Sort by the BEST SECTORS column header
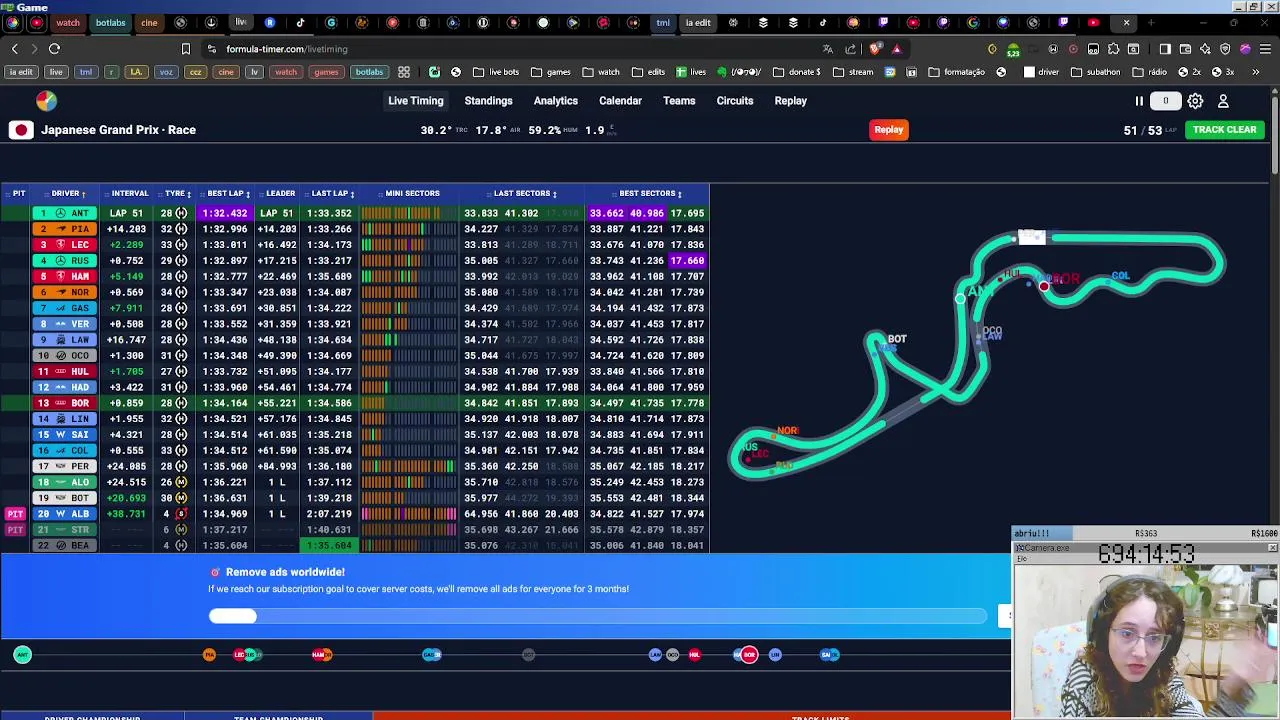The height and width of the screenshot is (720, 1280). point(649,194)
